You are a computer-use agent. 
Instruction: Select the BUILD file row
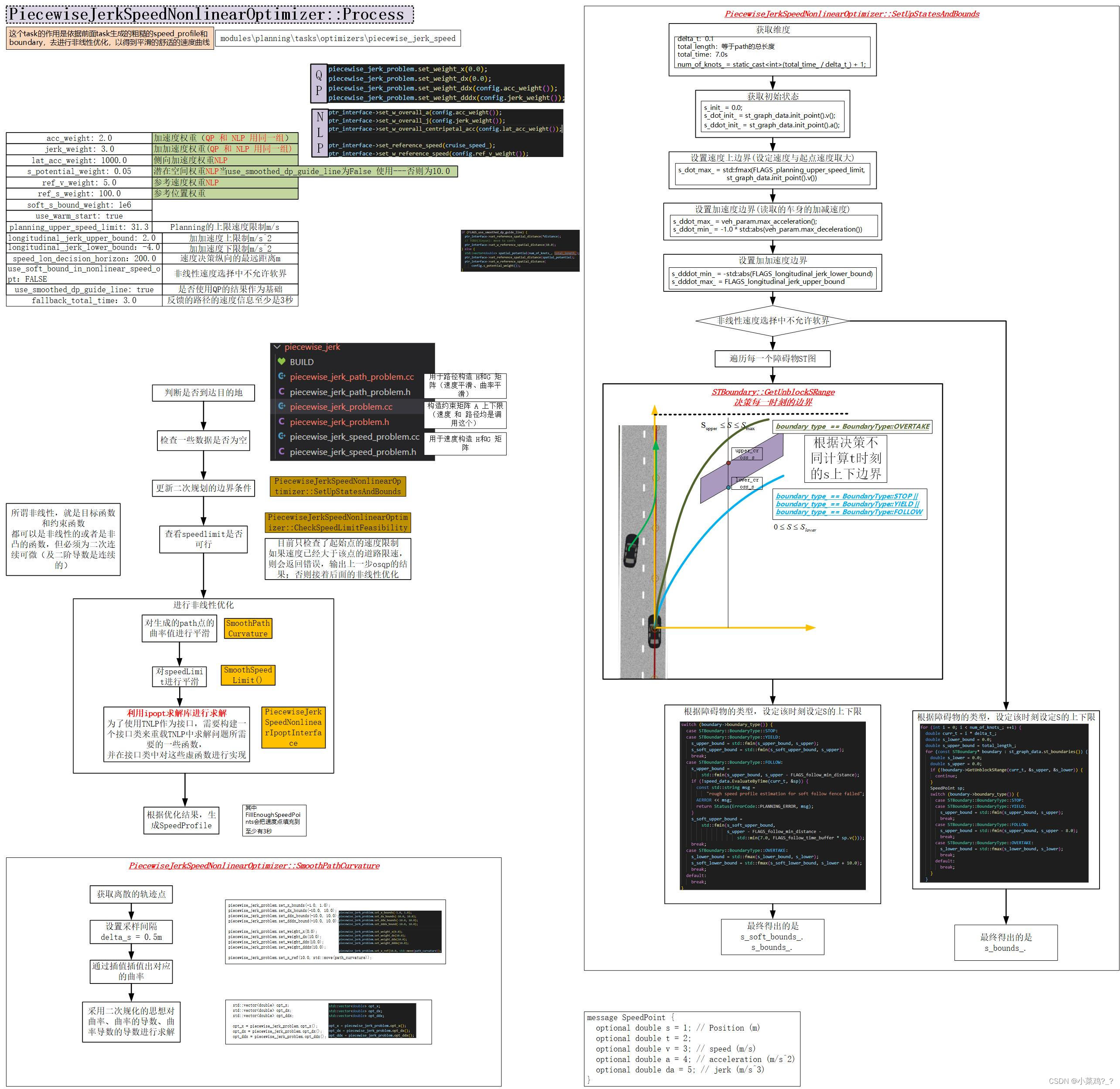tap(352, 362)
